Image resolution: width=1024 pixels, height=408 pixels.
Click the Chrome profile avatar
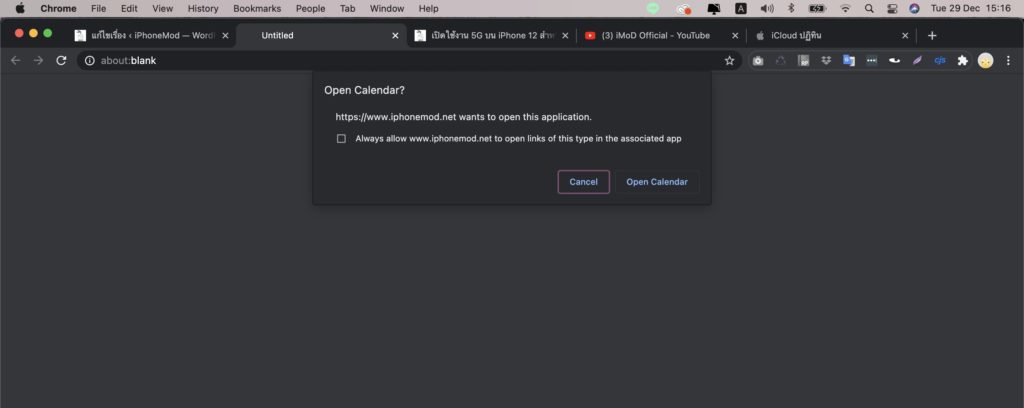pos(985,60)
